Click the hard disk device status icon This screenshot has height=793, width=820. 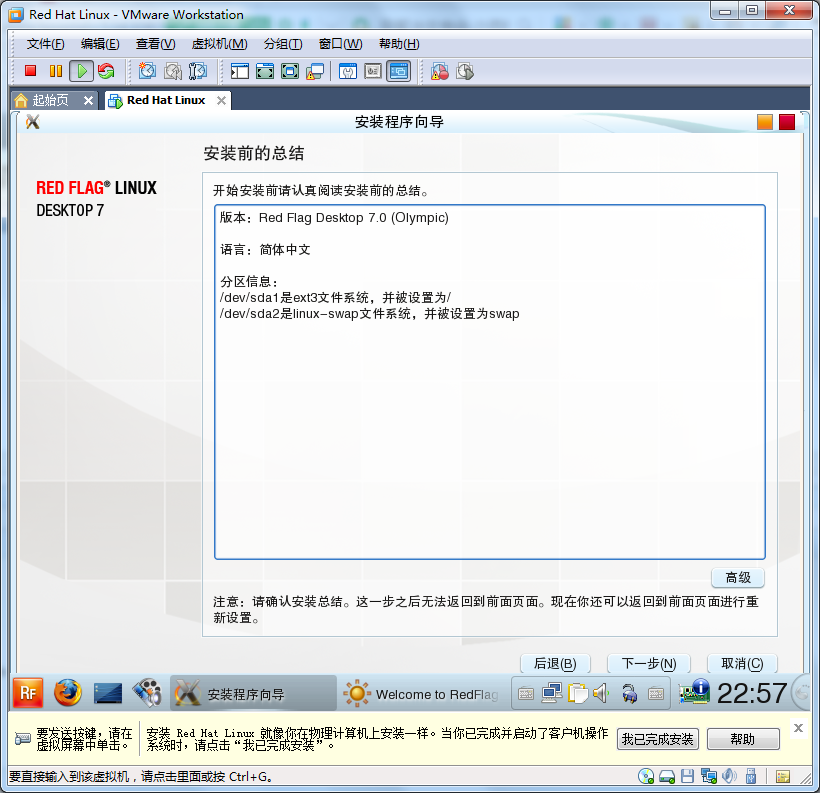click(667, 776)
